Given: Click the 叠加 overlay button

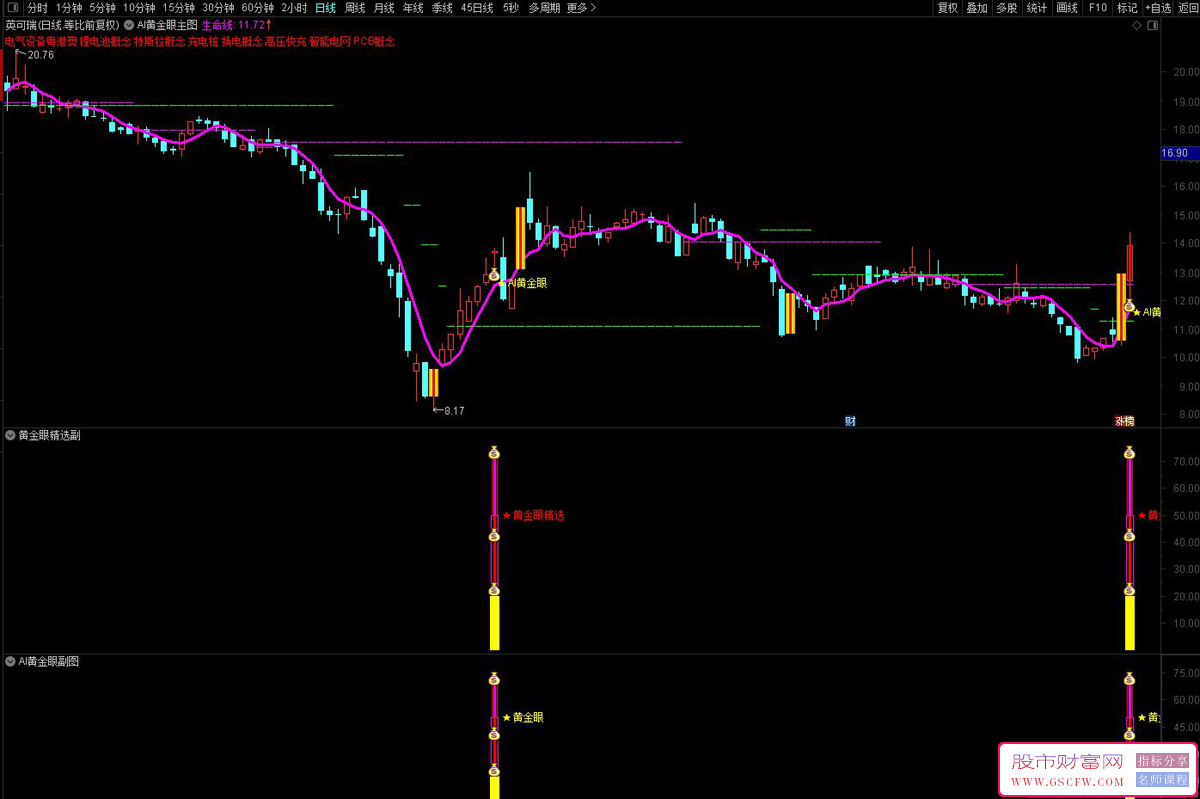Looking at the screenshot, I should tap(977, 7).
